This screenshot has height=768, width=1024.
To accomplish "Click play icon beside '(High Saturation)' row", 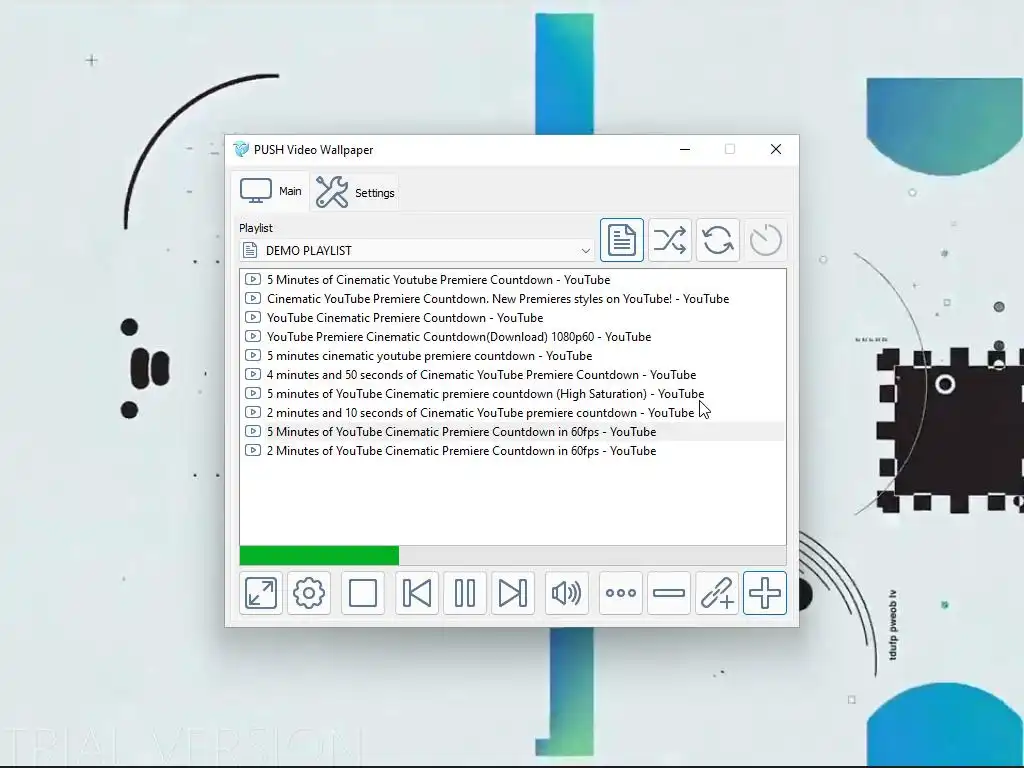I will coord(253,393).
